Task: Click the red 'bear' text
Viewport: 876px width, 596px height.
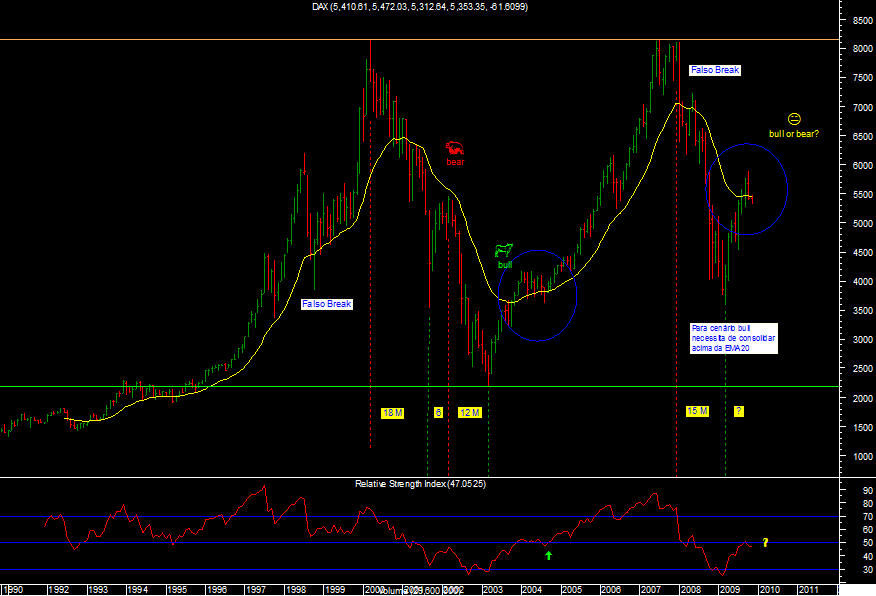Action: pos(455,162)
